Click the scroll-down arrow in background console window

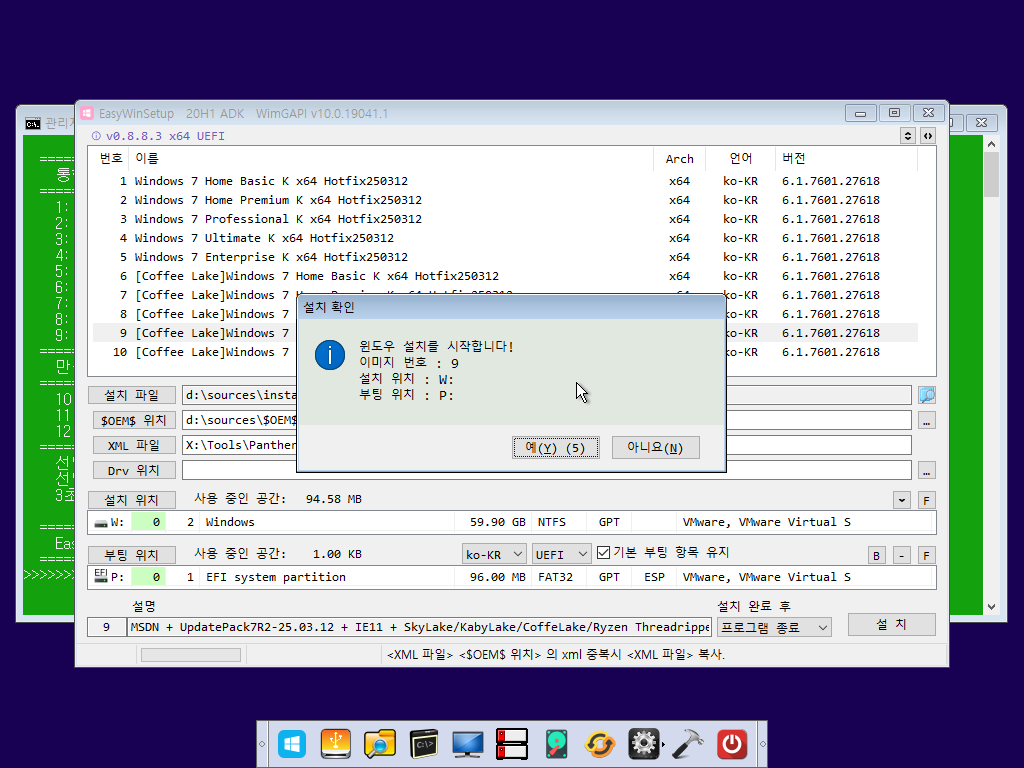click(991, 607)
